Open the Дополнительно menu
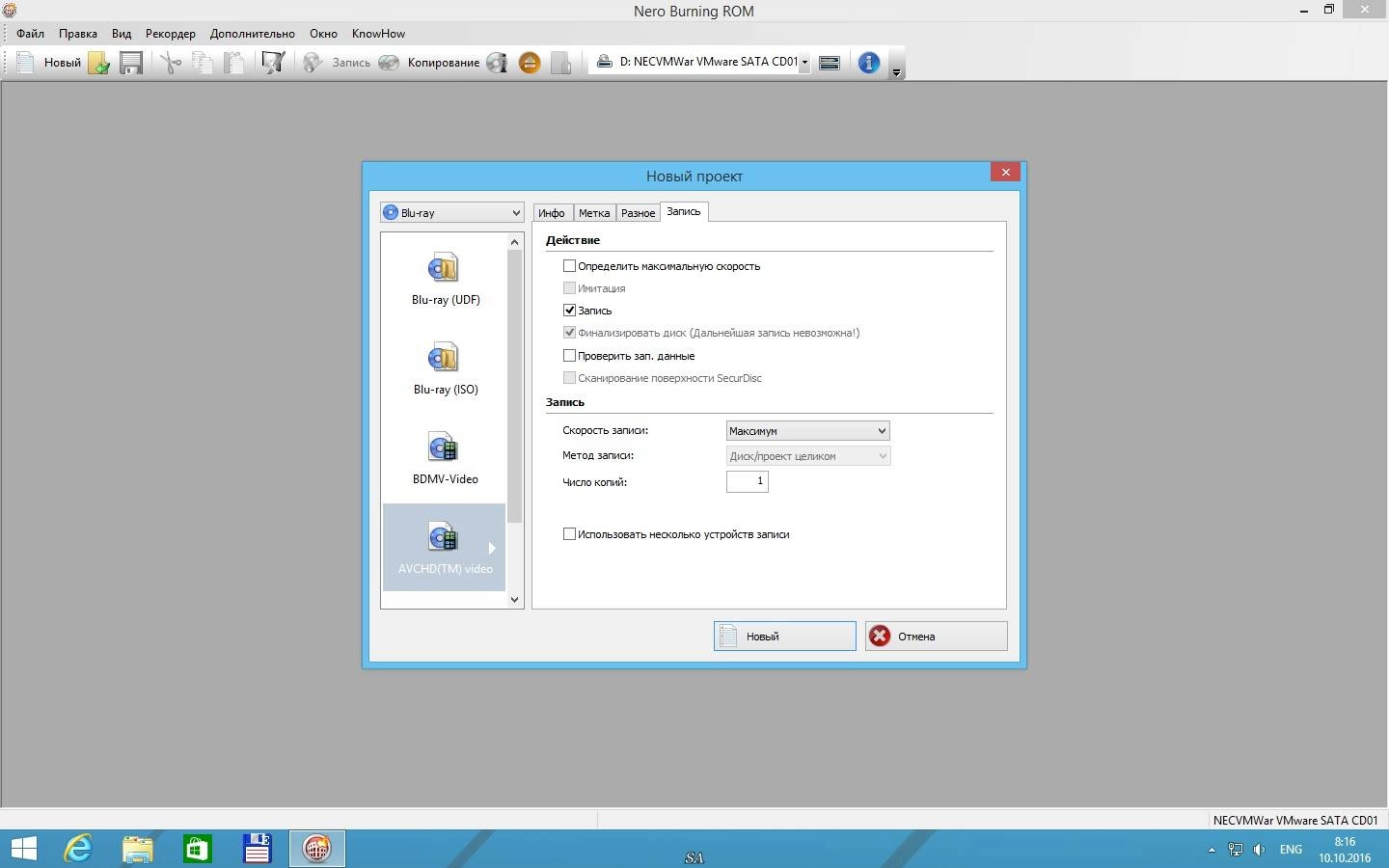 [253, 33]
